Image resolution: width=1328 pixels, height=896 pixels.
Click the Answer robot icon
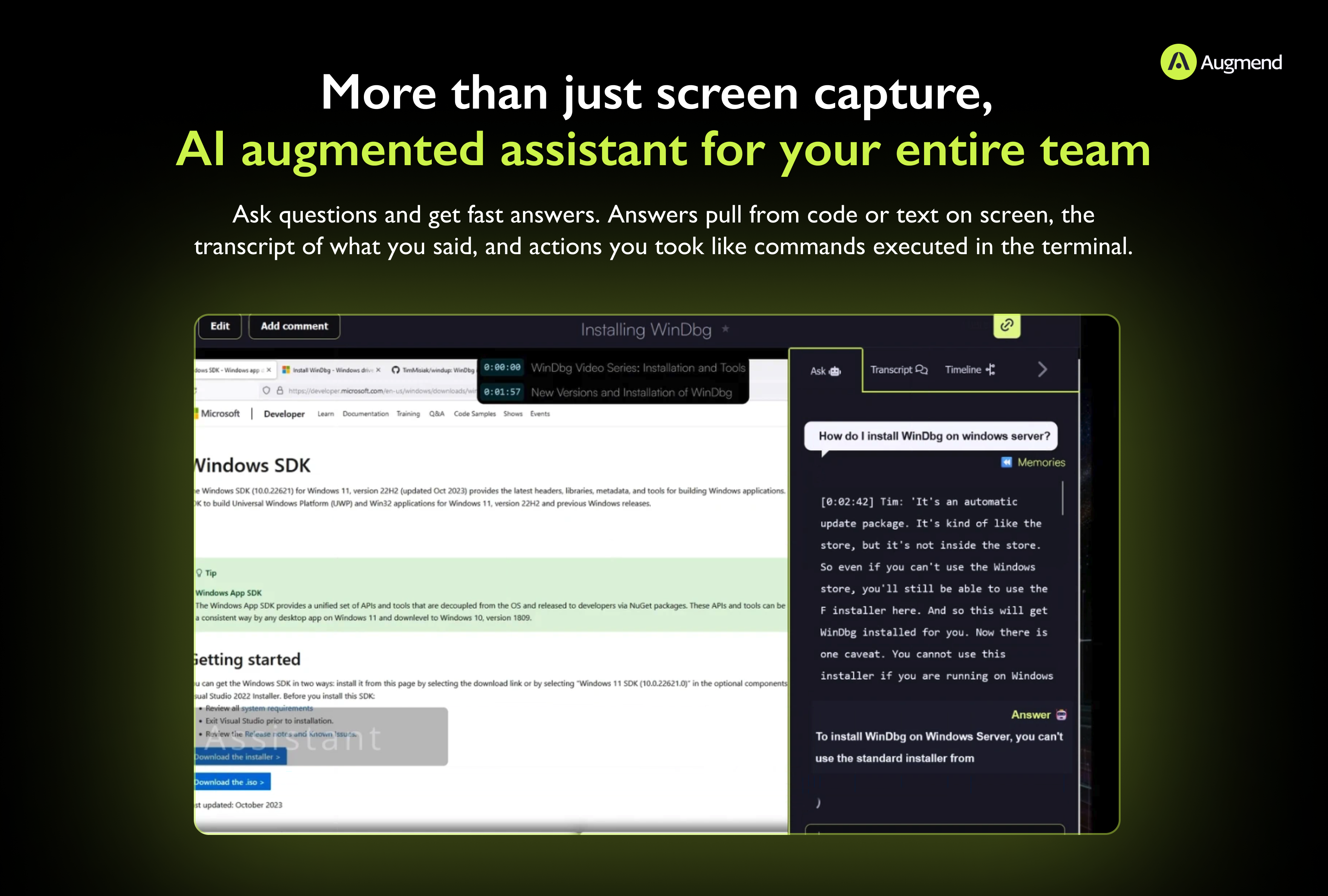coord(1061,715)
